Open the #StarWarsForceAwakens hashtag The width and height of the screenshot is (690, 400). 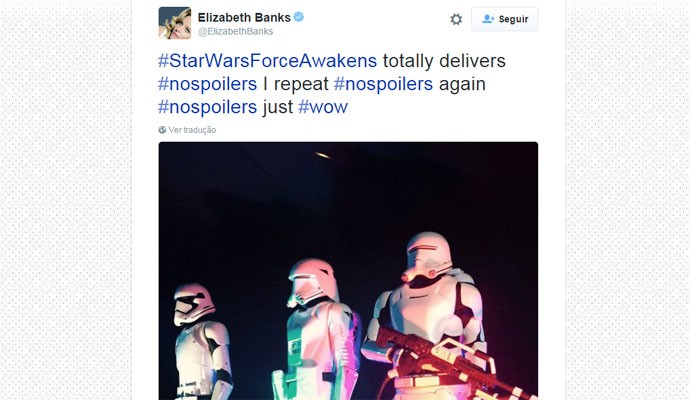pos(268,61)
